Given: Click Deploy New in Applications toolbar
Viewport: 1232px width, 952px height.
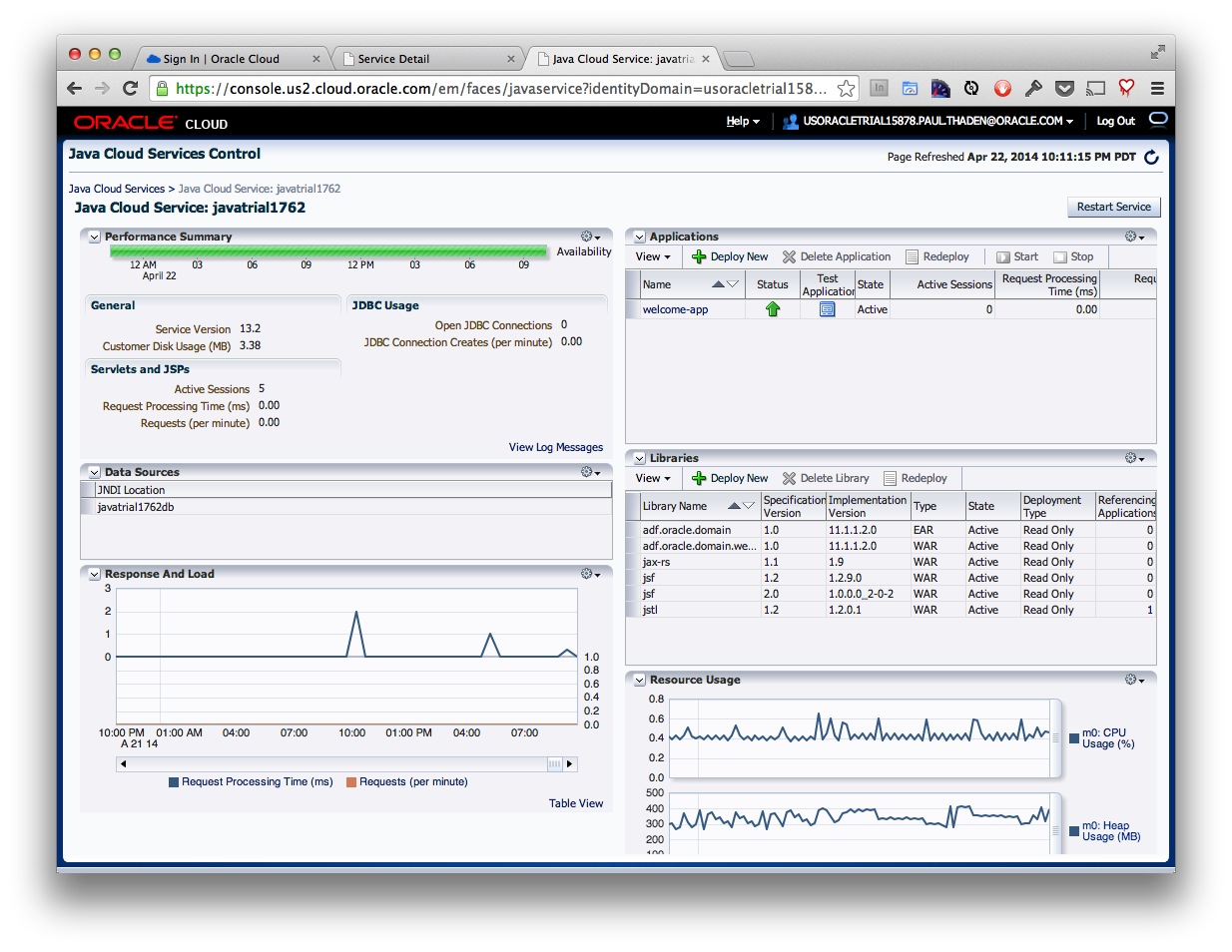Looking at the screenshot, I should (730, 256).
